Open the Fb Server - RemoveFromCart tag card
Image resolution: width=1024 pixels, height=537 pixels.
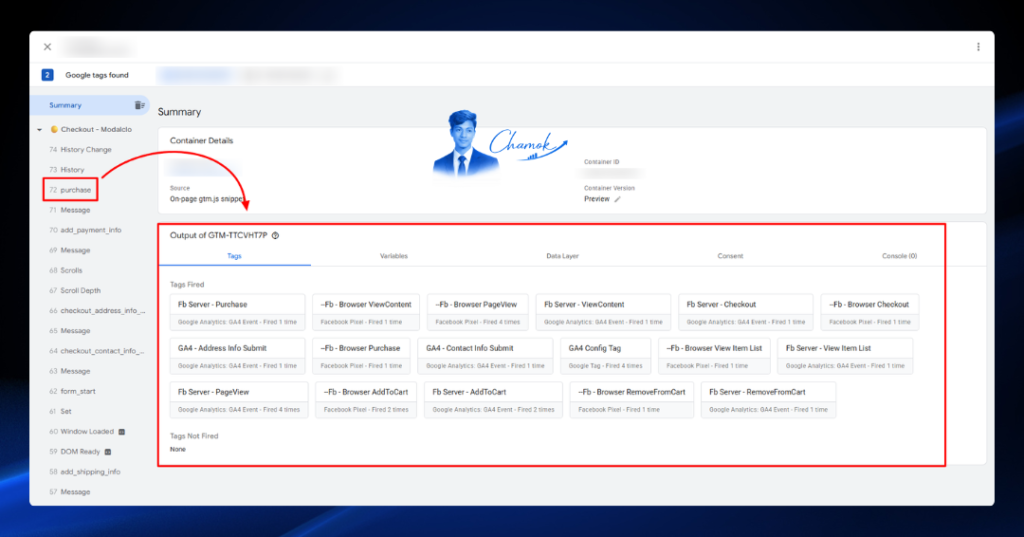point(768,400)
